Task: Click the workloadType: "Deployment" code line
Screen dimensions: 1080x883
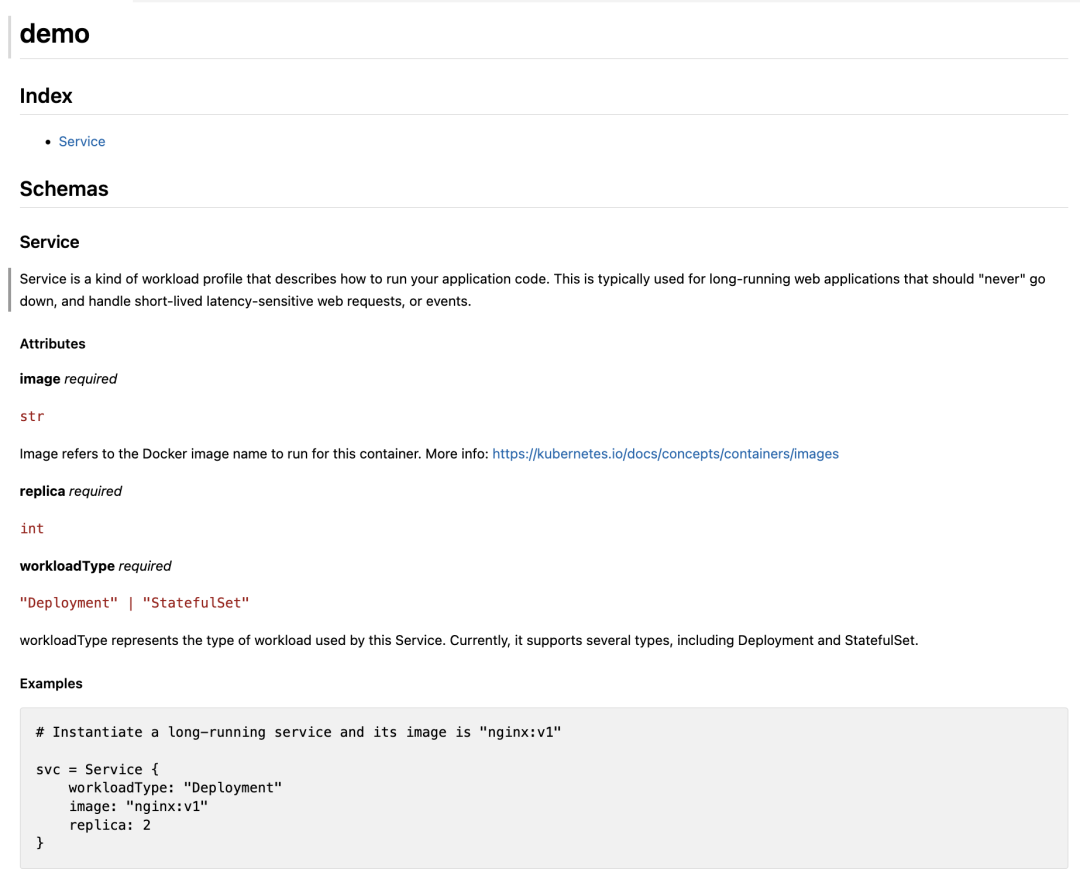Action: pos(175,788)
